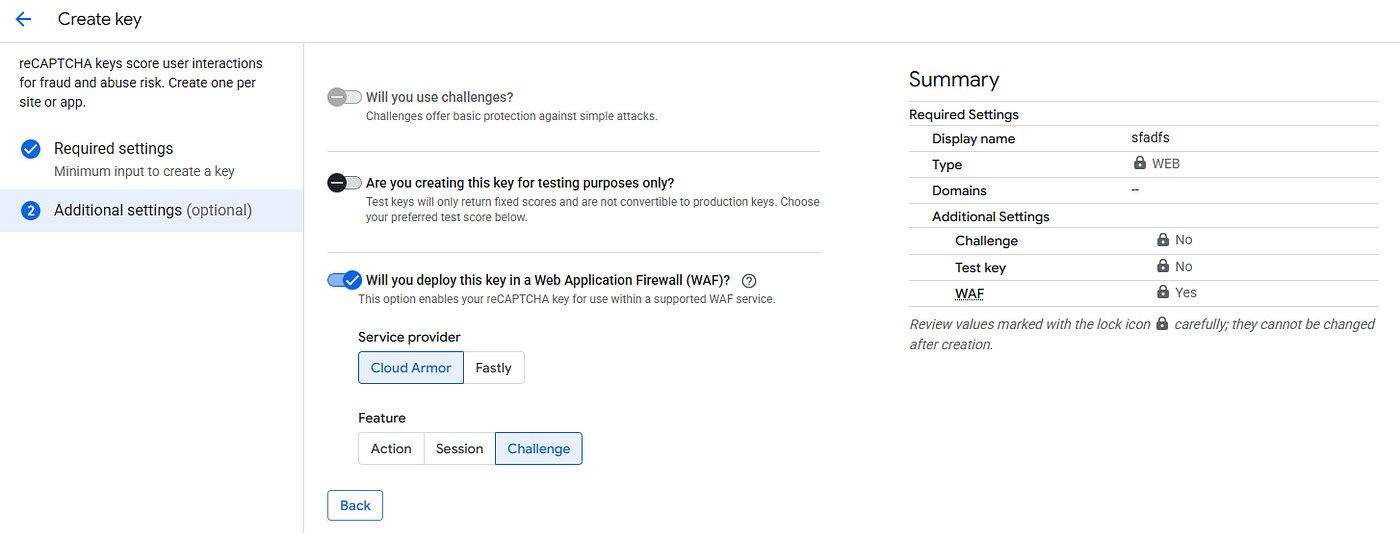Screen dimensions: 1400x533
Task: Click the Back button
Action: pyautogui.click(x=355, y=505)
